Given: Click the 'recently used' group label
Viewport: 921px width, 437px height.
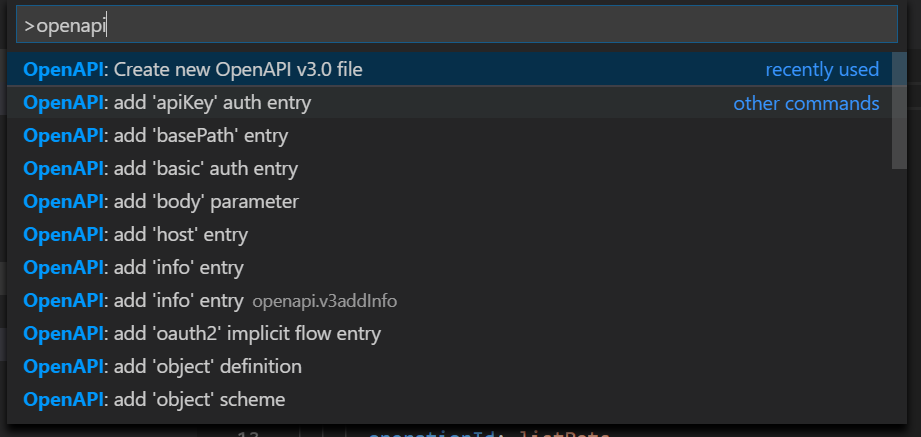Looking at the screenshot, I should [822, 69].
